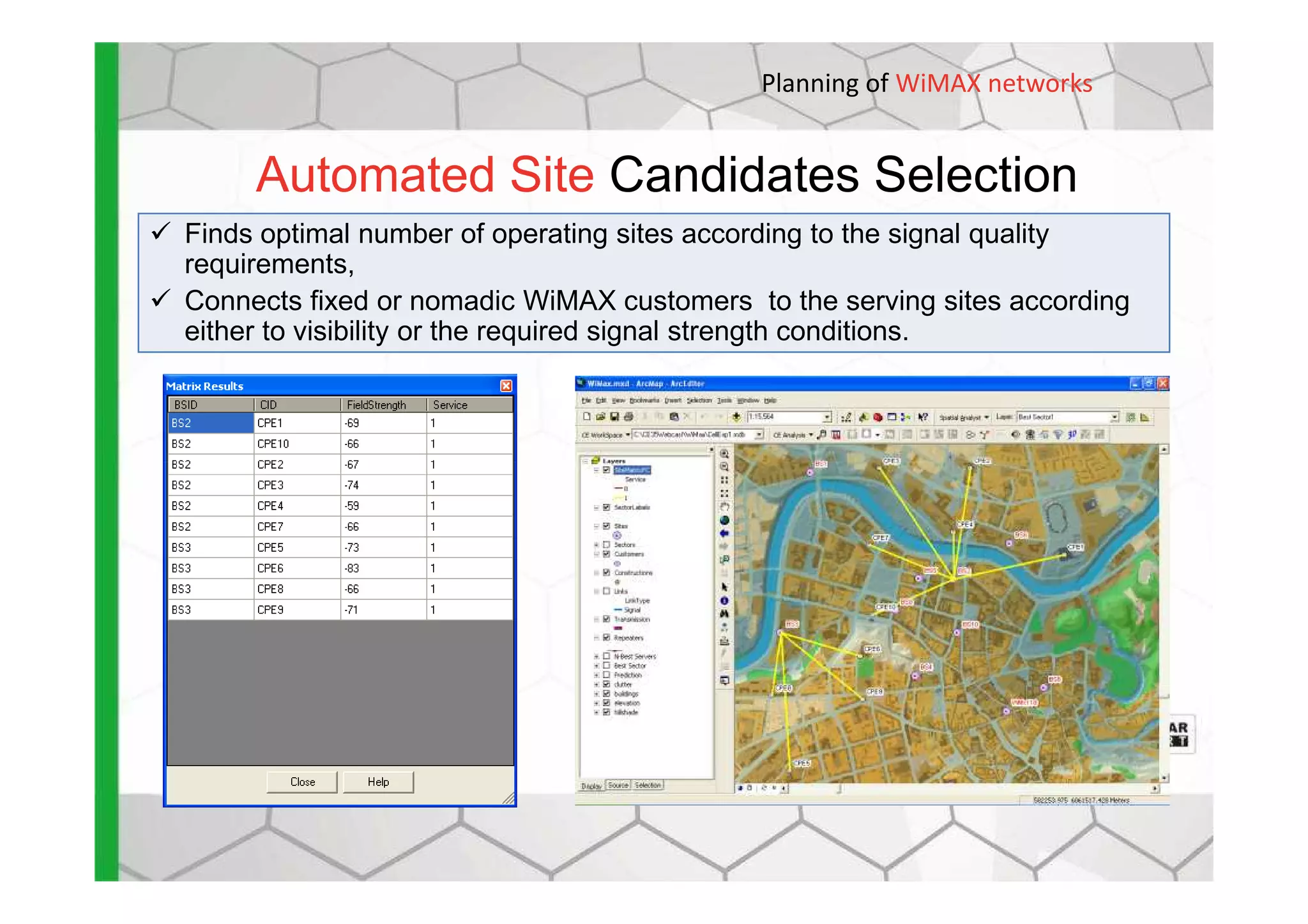
Task: Click the key icon after CE Analysis
Action: [822, 435]
